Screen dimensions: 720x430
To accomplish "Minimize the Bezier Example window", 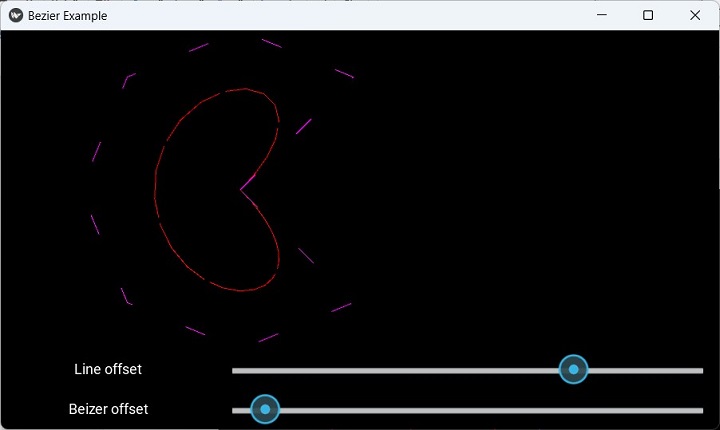I will point(602,15).
